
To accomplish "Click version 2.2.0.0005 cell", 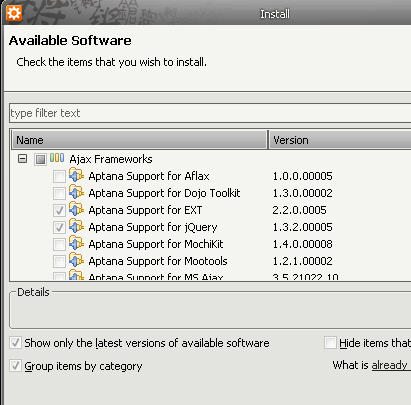I will 299,210.
